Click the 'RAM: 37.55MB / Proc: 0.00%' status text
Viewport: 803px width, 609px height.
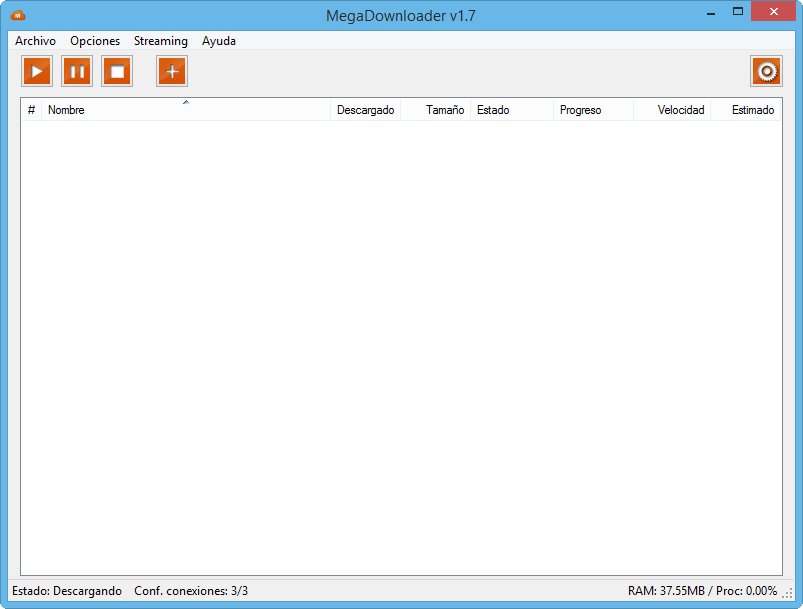point(703,591)
